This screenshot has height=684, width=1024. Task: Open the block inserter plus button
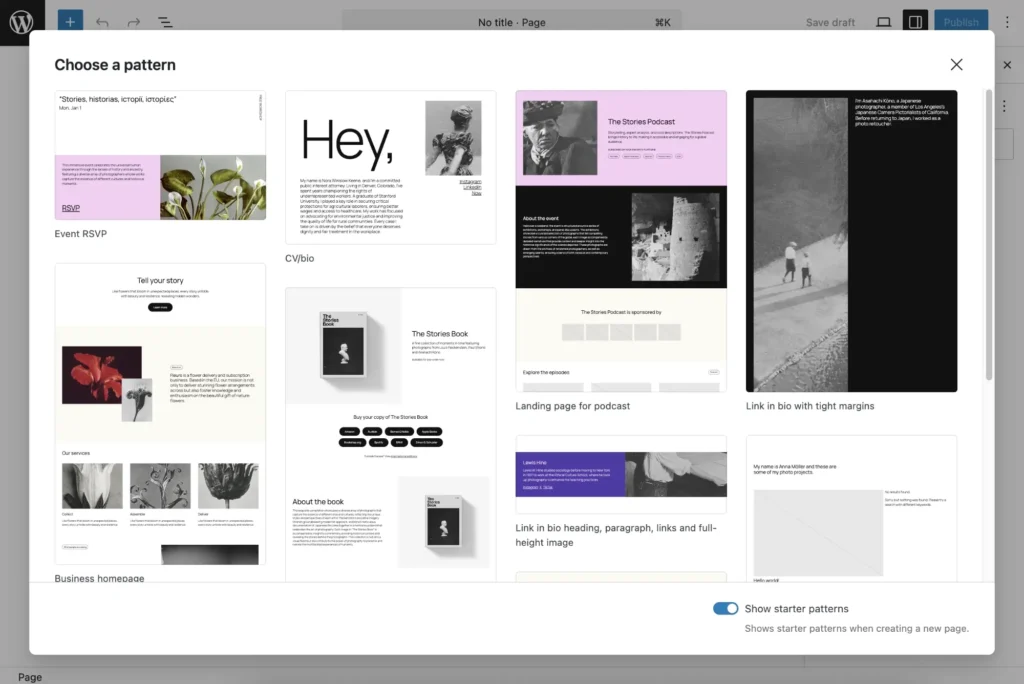click(x=70, y=22)
